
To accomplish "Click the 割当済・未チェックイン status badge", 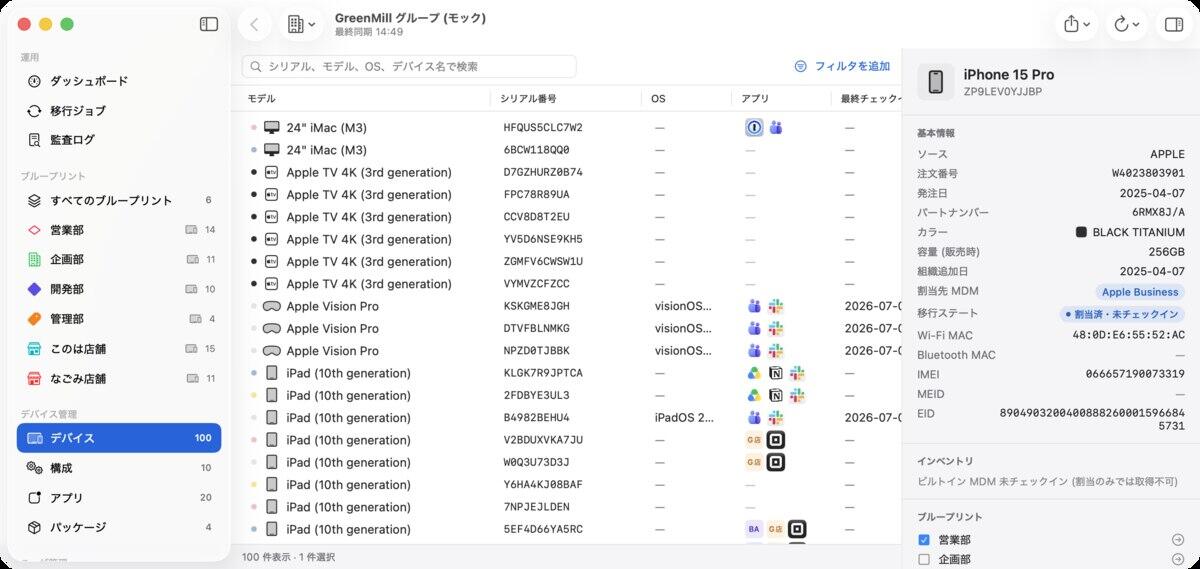I will tap(1123, 314).
